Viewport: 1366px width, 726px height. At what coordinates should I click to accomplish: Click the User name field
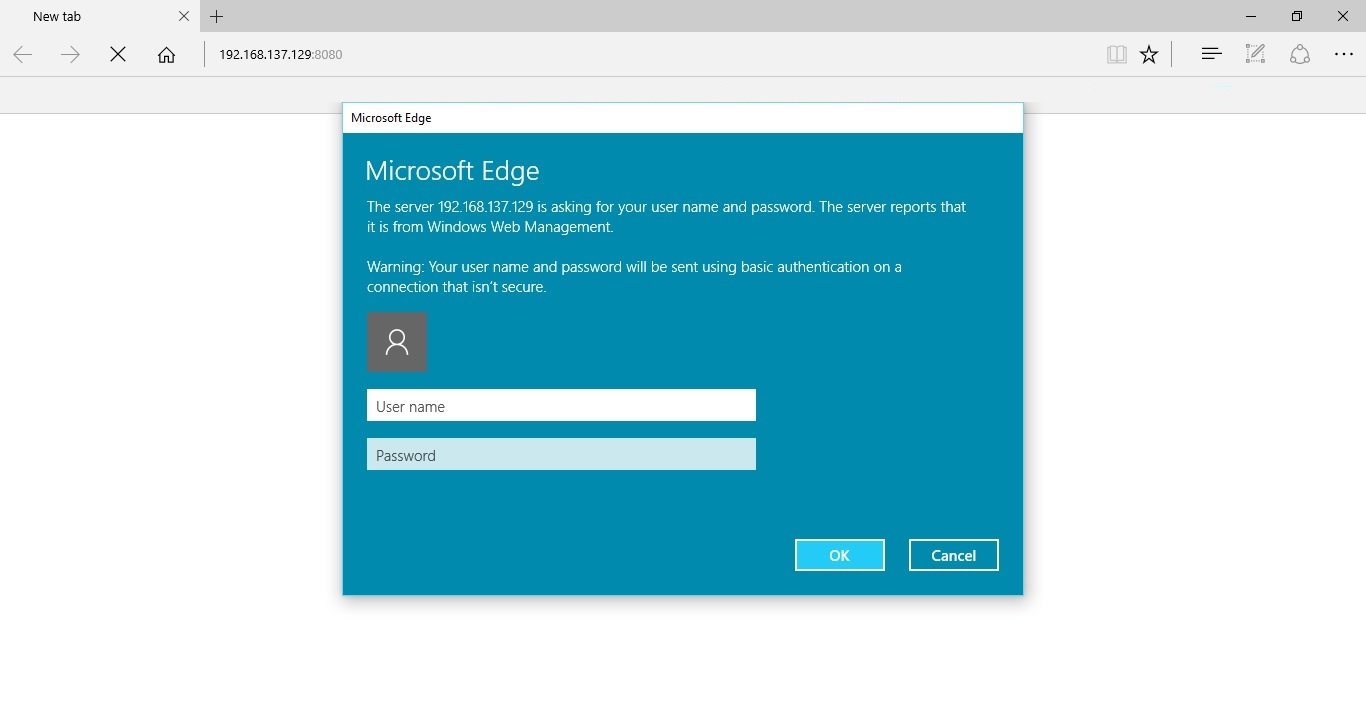point(561,405)
